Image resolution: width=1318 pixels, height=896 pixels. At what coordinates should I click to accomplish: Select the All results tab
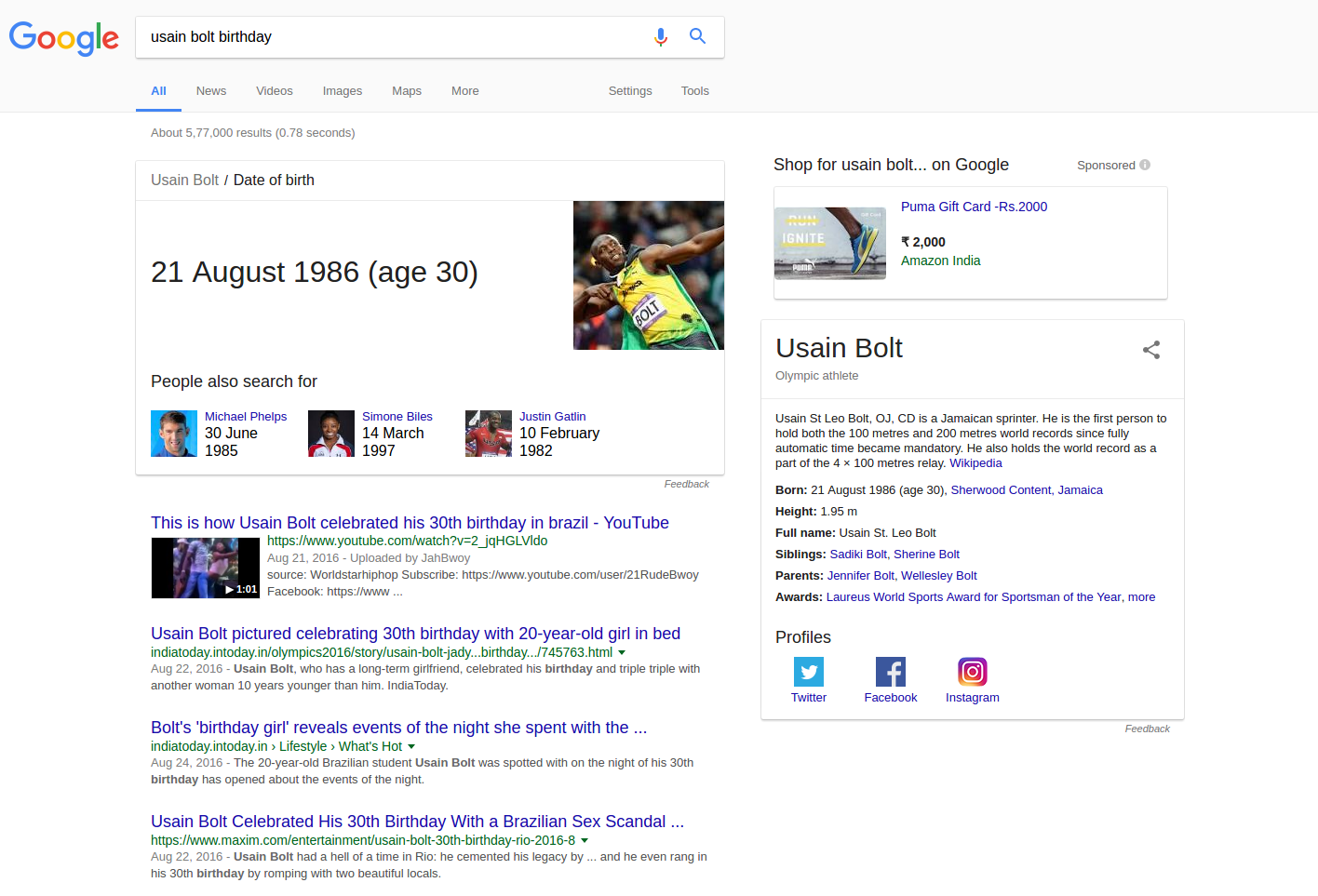click(x=158, y=91)
